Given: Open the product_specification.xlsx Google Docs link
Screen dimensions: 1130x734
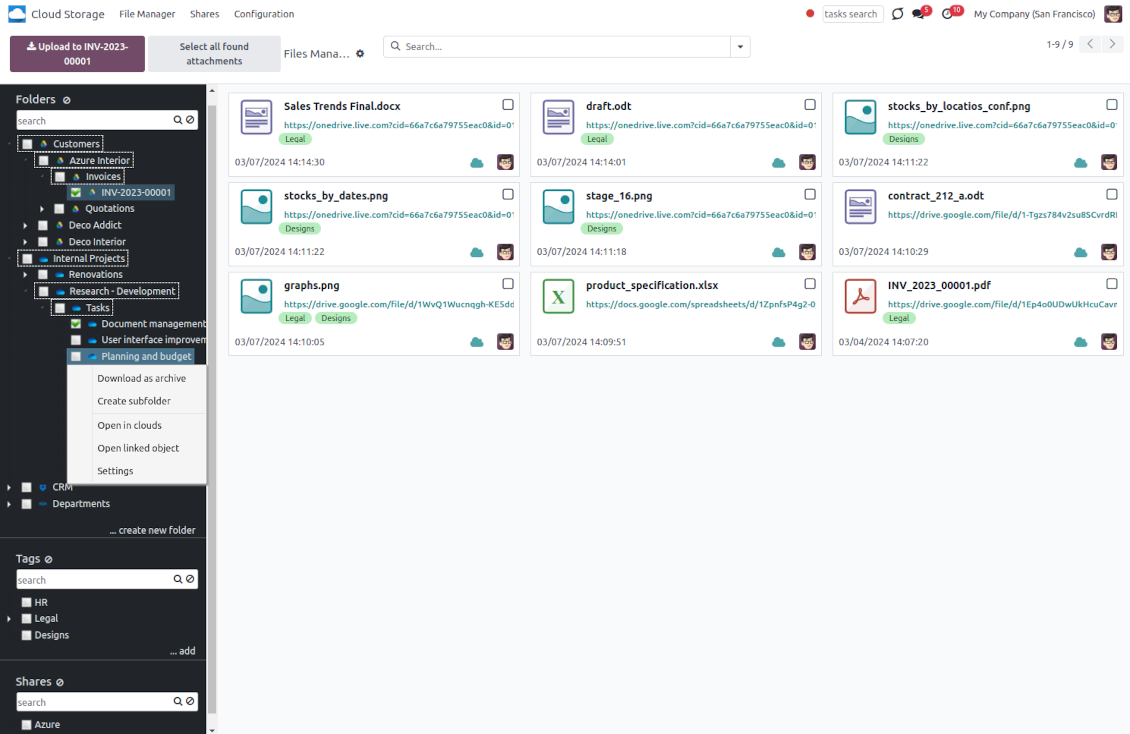Looking at the screenshot, I should pos(700,305).
